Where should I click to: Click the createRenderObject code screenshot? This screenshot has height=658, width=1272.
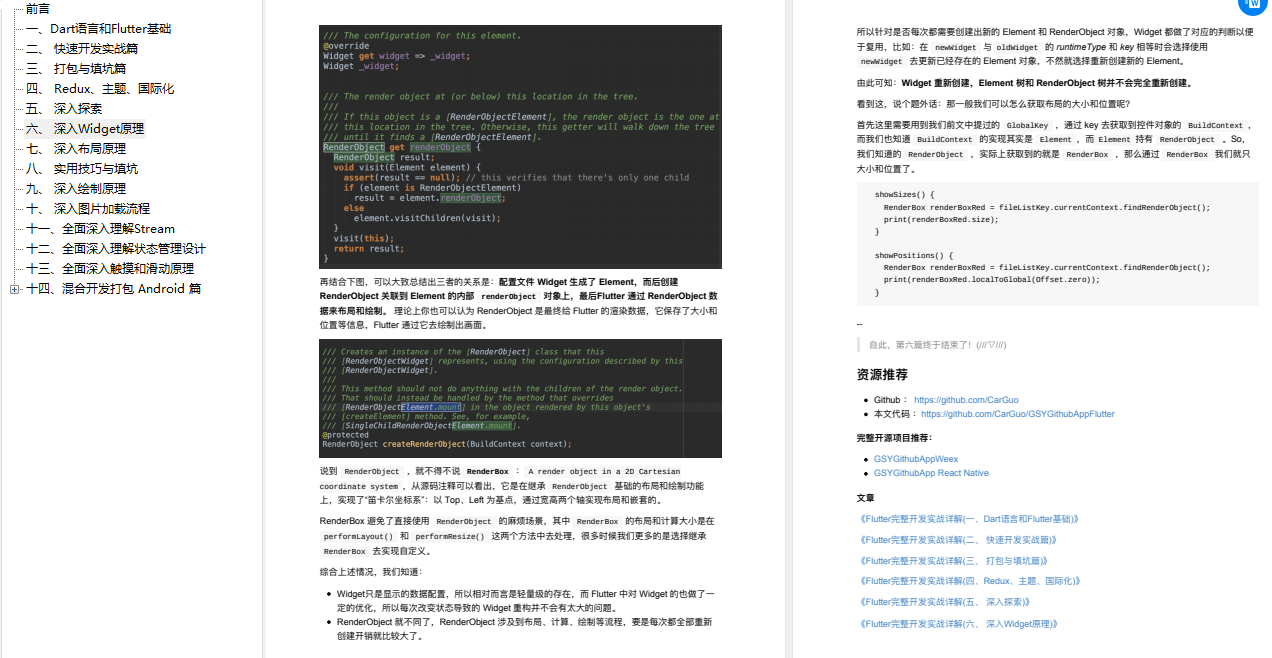(520, 398)
